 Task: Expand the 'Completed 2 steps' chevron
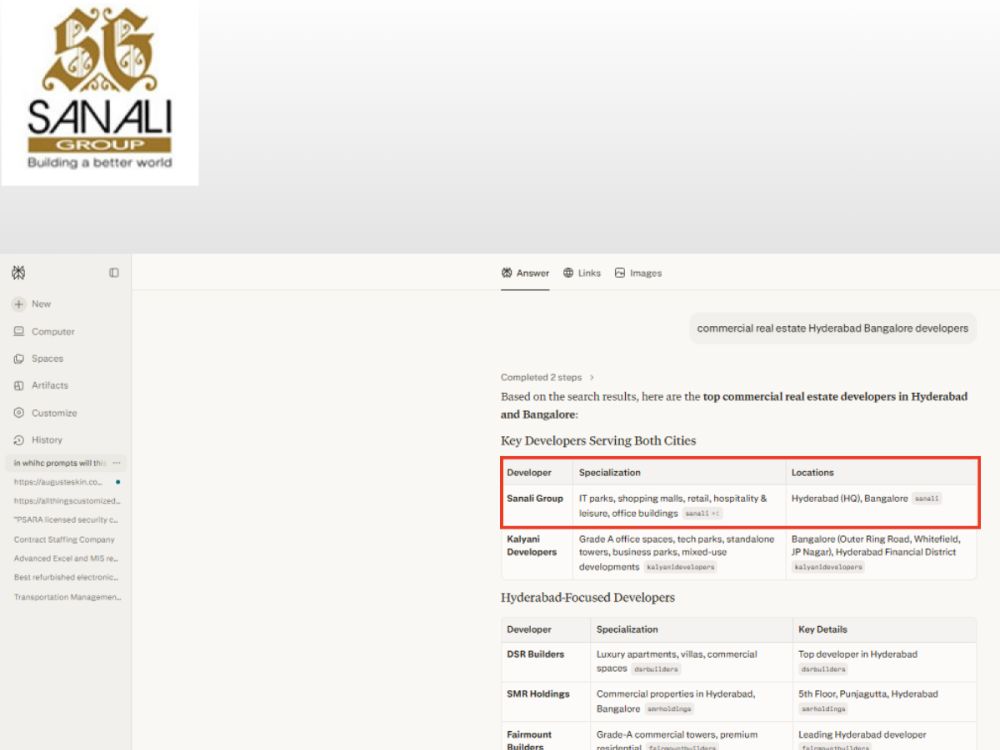(x=592, y=378)
